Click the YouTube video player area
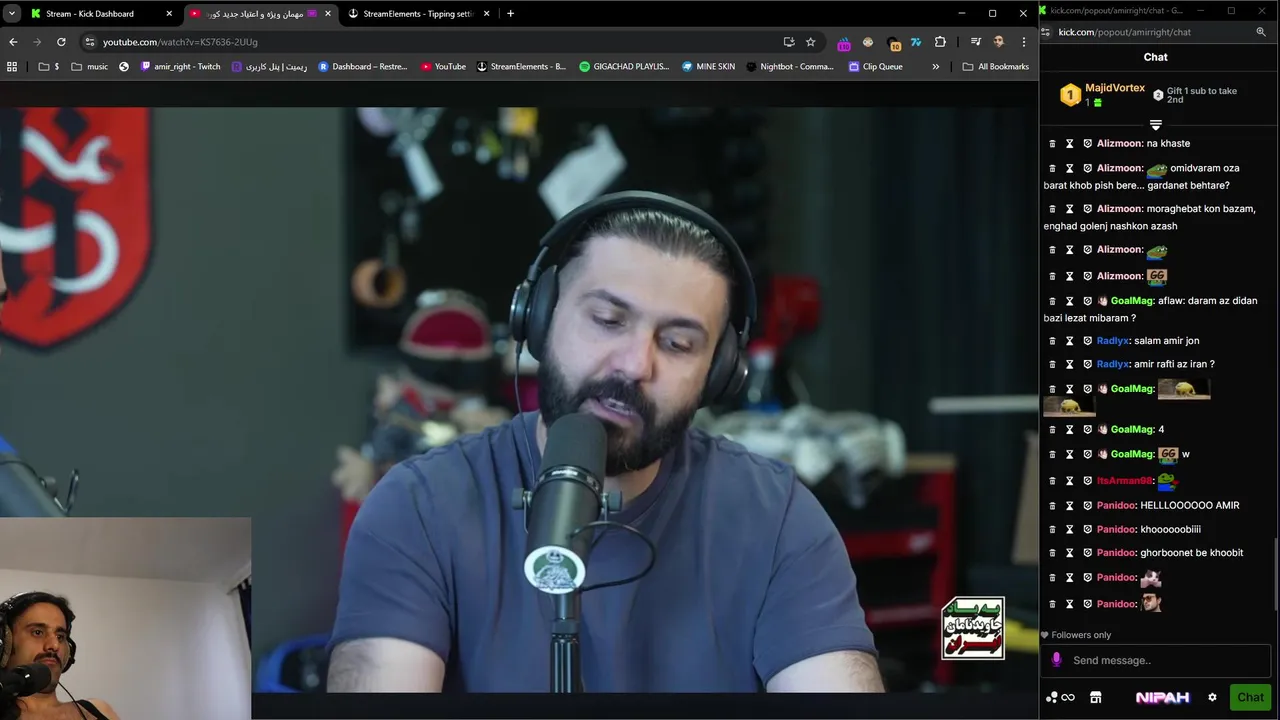This screenshot has width=1280, height=720. [519, 399]
